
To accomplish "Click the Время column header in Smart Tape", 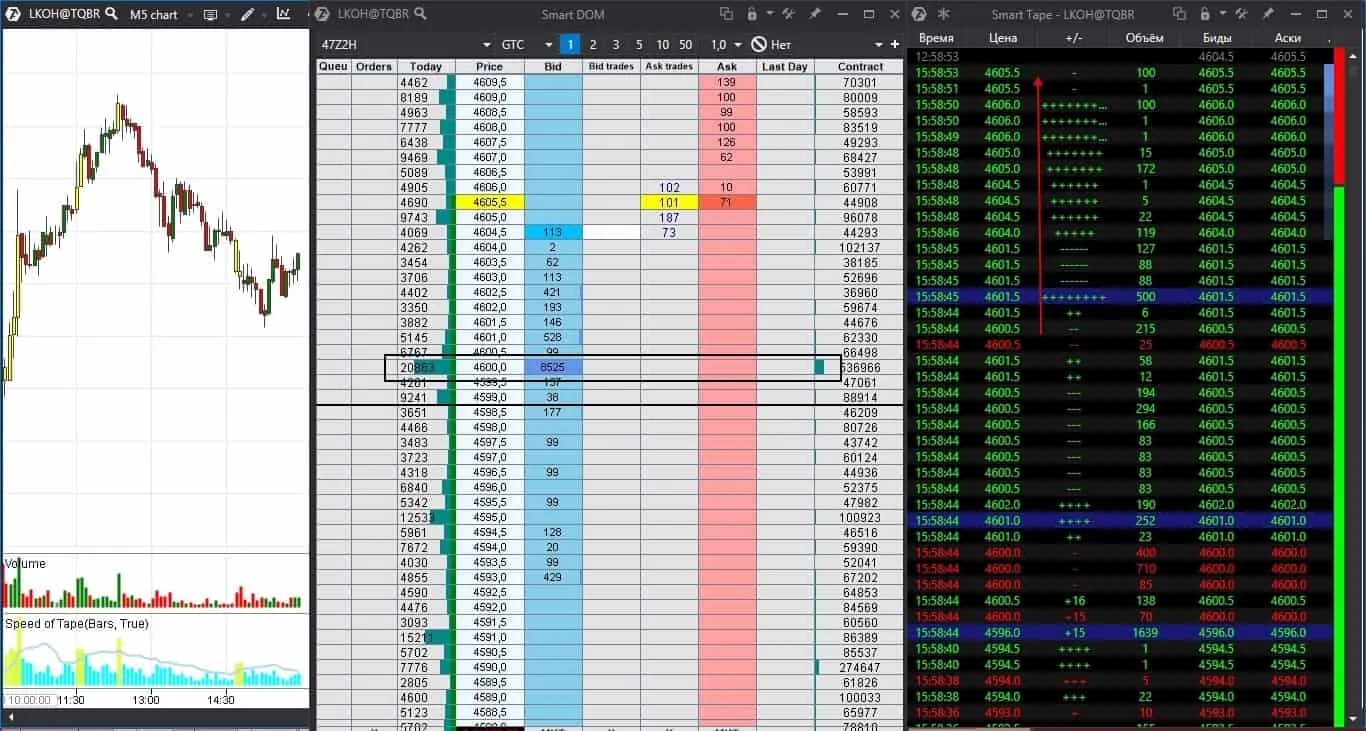I will coord(936,38).
